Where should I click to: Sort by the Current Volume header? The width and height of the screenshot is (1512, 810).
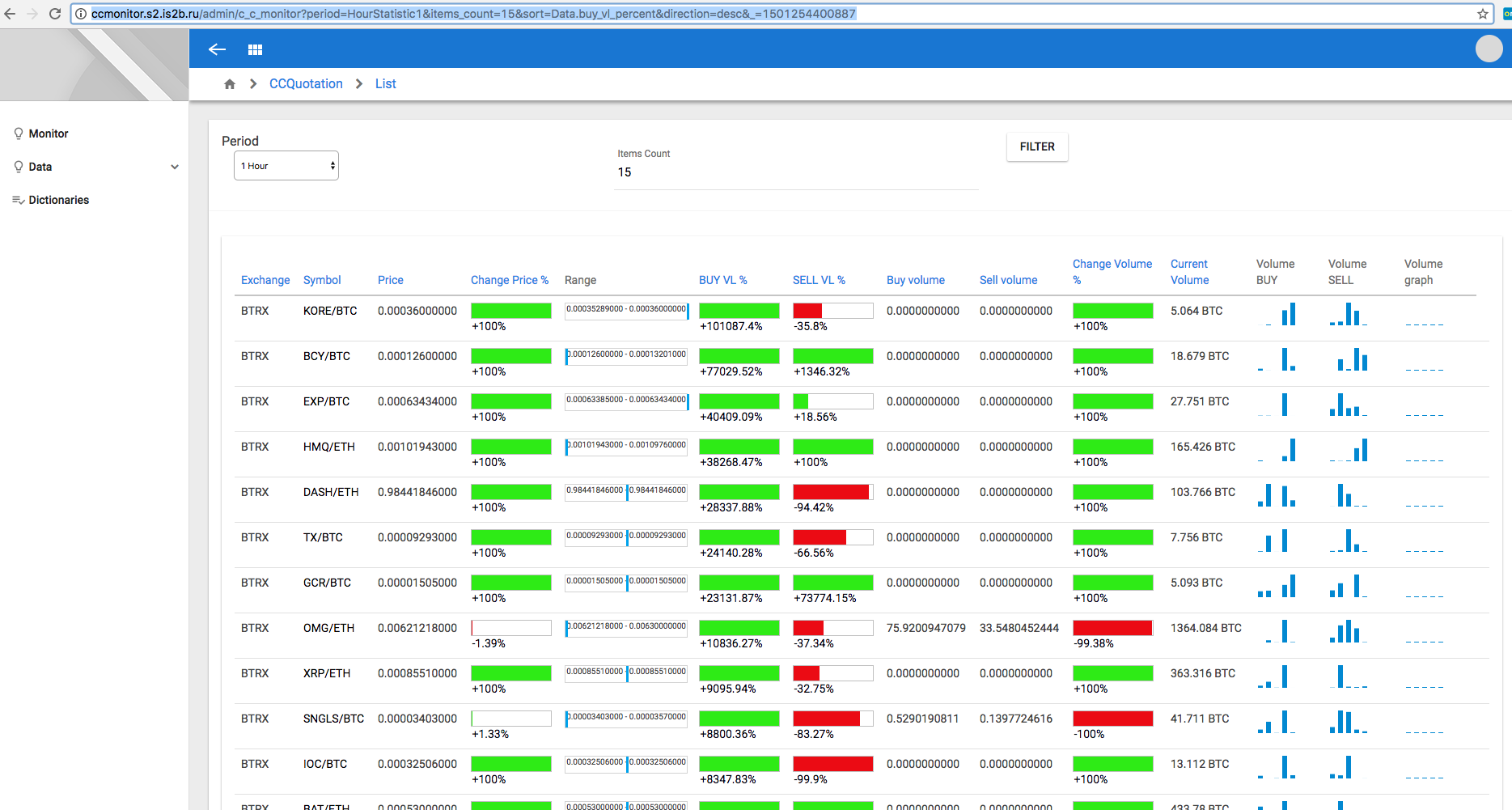pos(1189,272)
